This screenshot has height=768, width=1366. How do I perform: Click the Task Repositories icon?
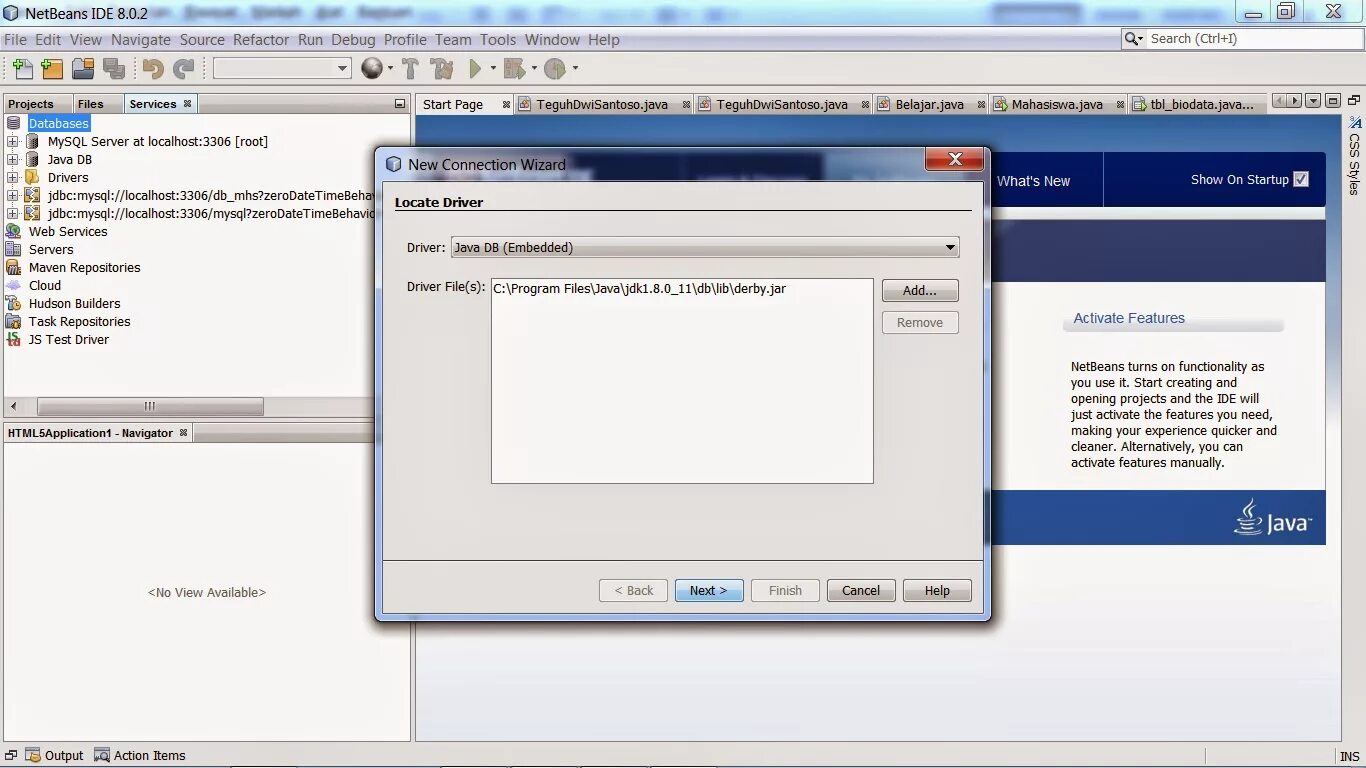tap(13, 321)
